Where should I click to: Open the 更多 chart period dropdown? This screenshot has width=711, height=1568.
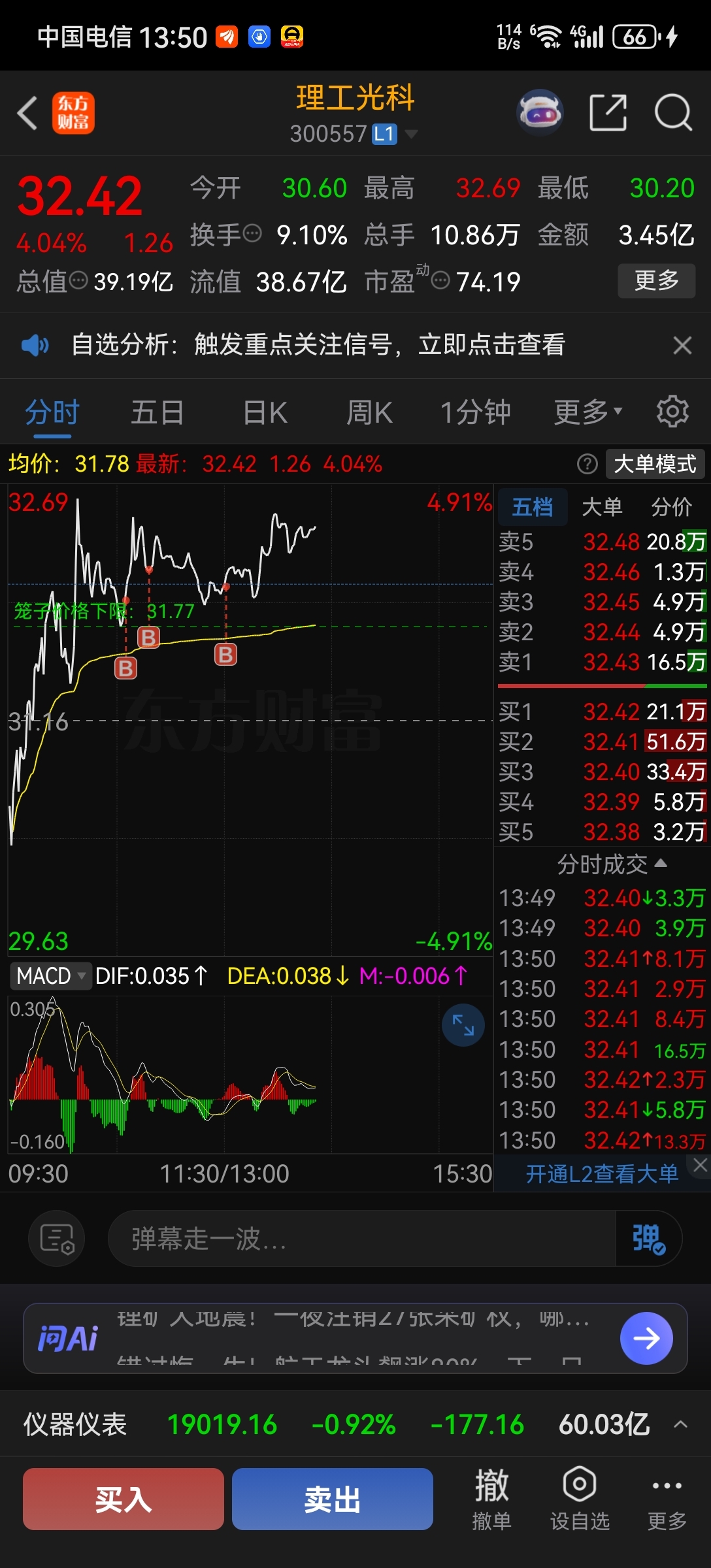588,412
